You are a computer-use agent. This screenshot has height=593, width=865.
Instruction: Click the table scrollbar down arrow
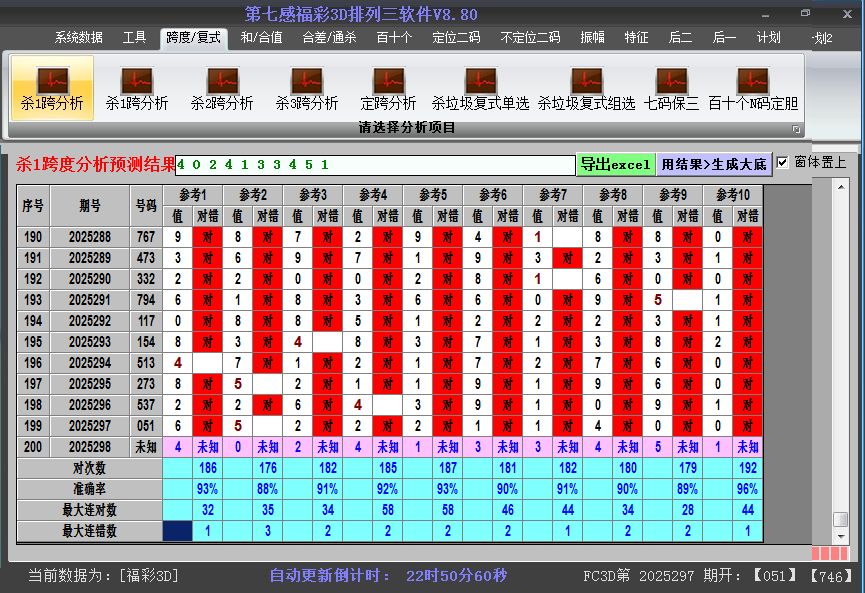[x=841, y=538]
